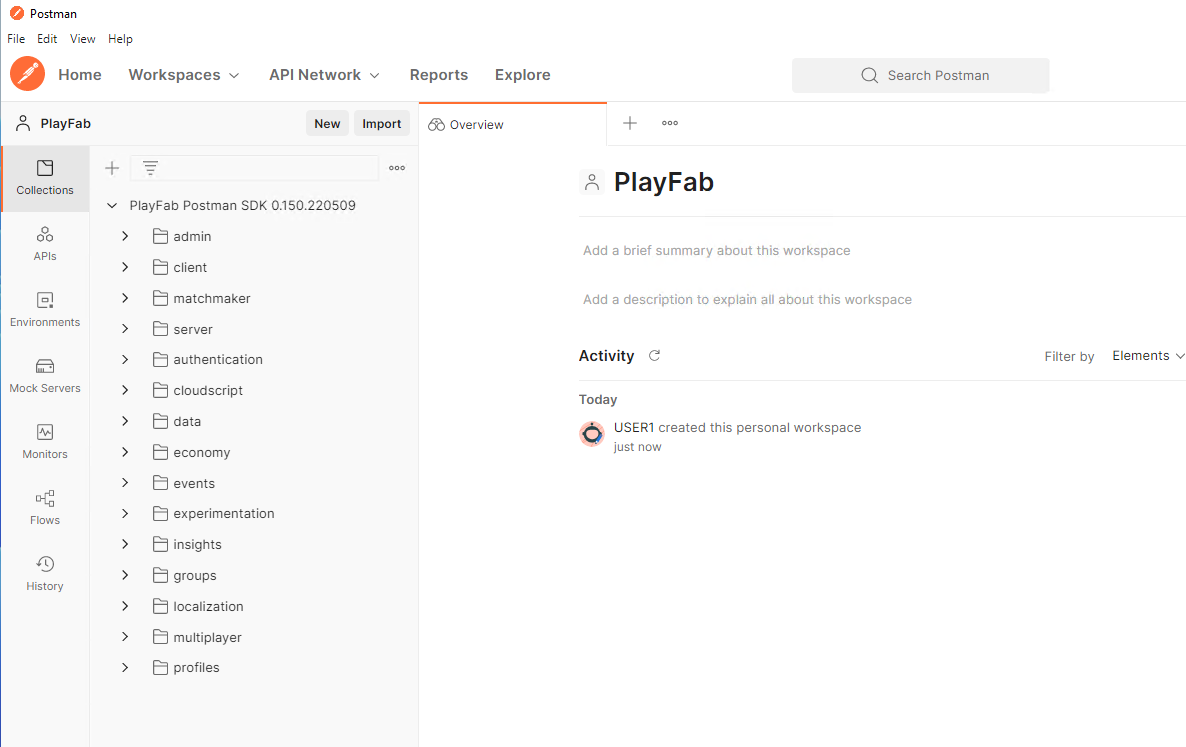The width and height of the screenshot is (1186, 747).
Task: Click USER1's avatar in Activity feed
Action: (x=591, y=434)
